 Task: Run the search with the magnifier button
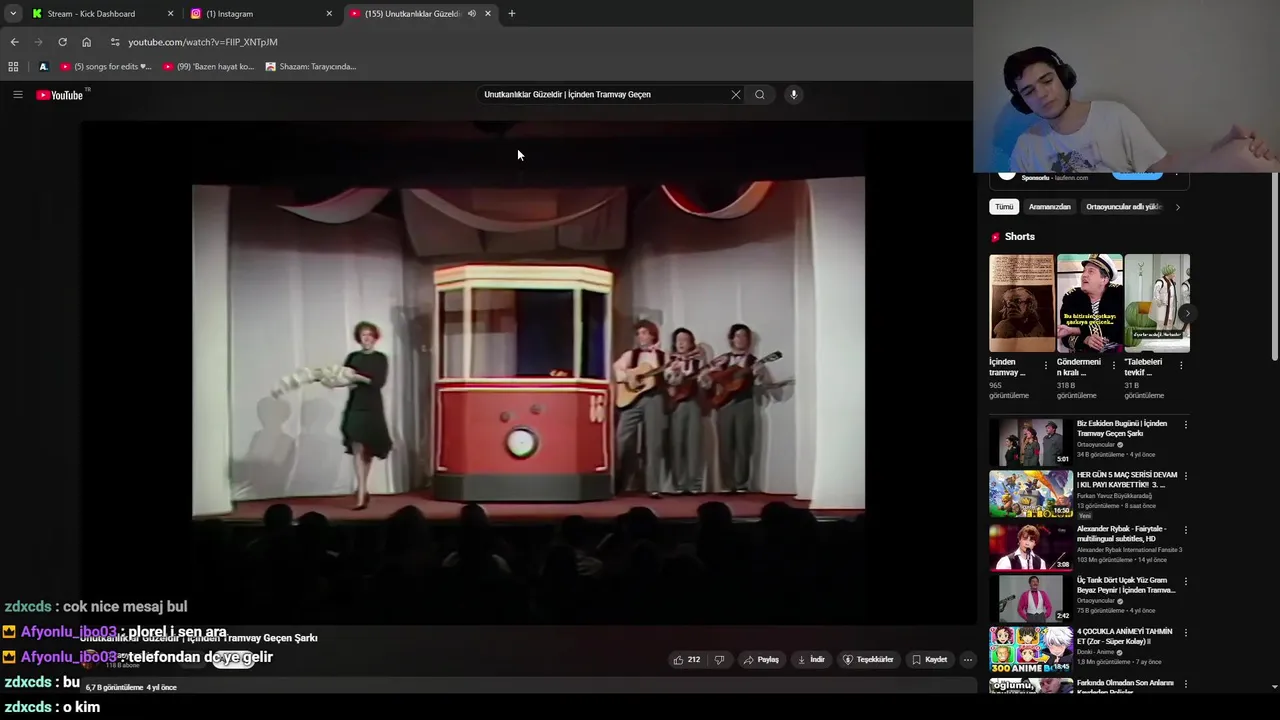click(760, 95)
